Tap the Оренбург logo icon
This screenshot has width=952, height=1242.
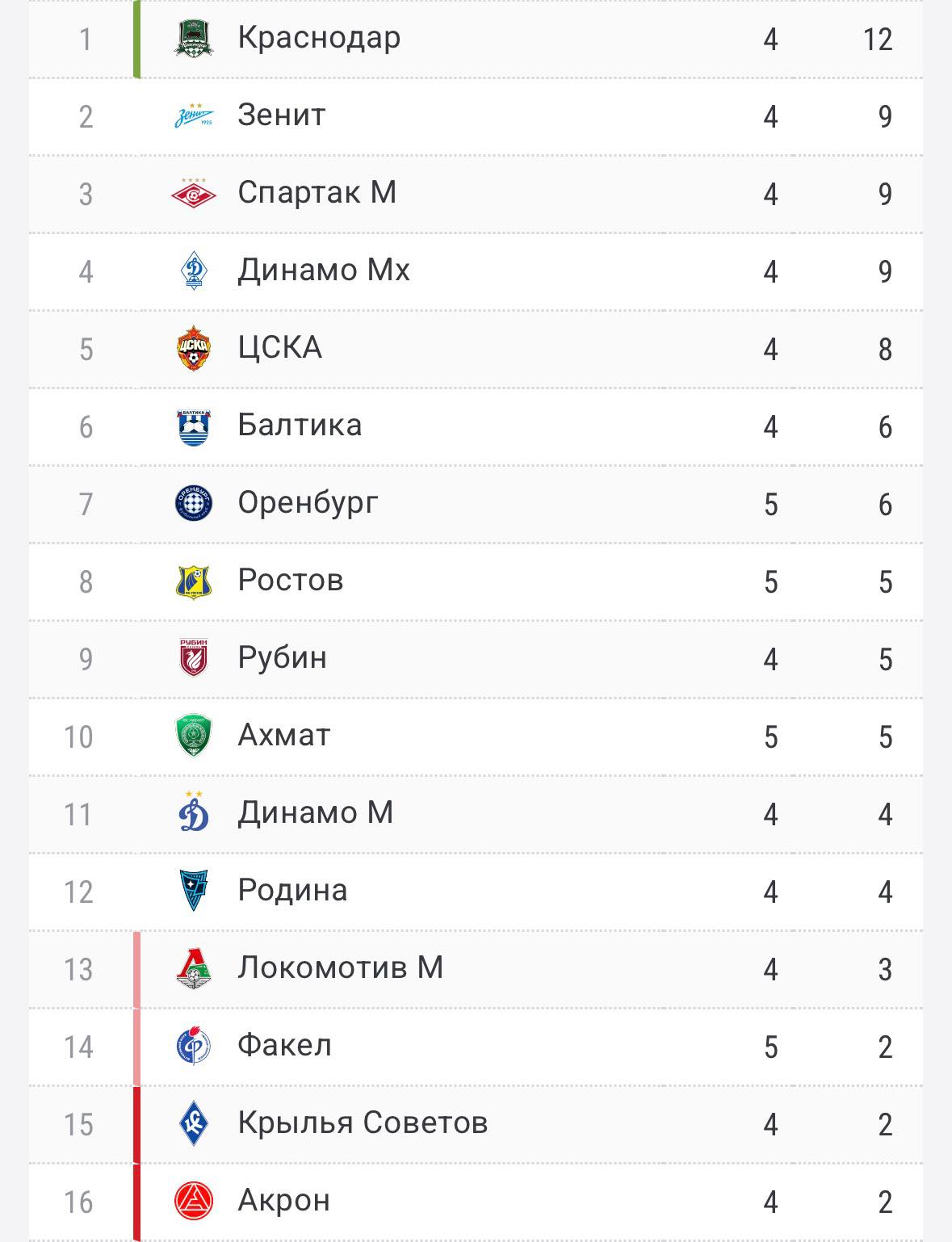[x=194, y=503]
